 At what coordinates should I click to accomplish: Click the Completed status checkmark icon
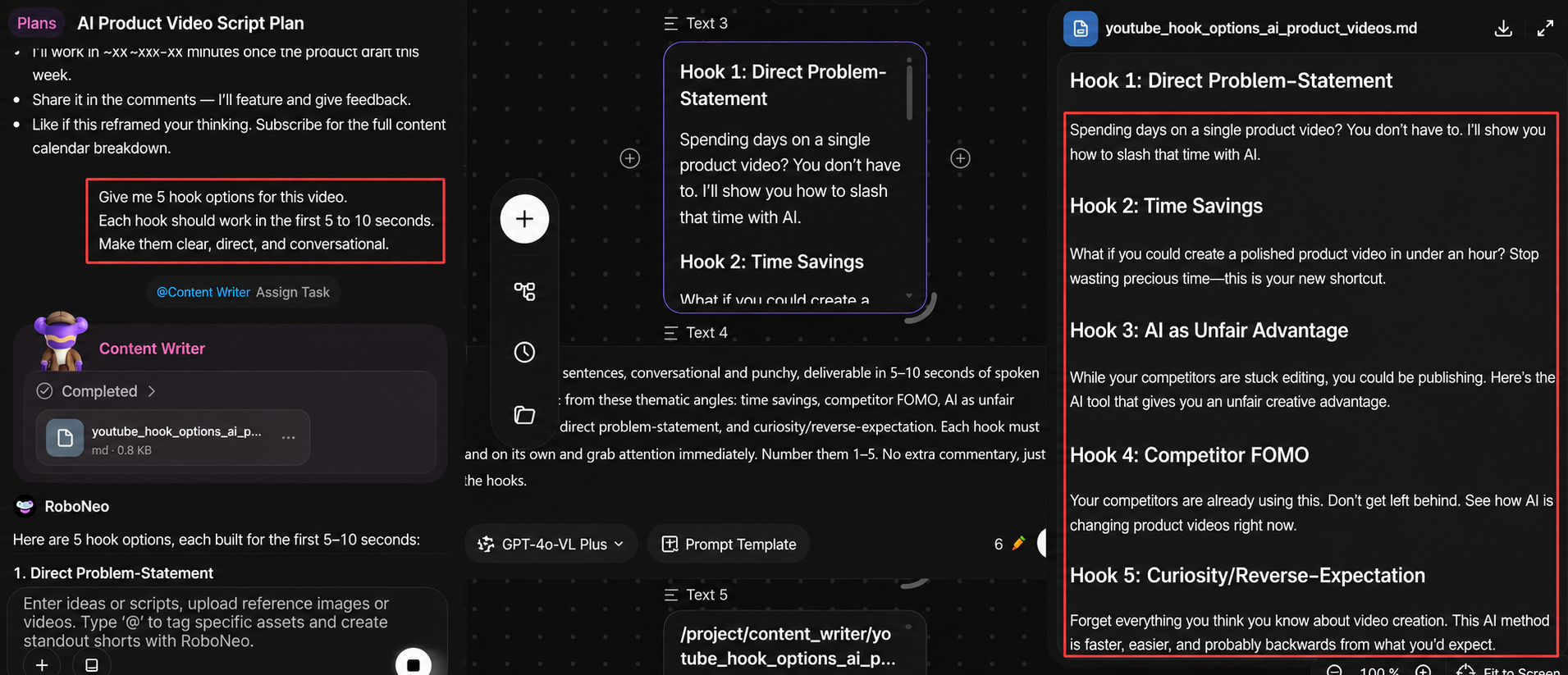click(44, 391)
